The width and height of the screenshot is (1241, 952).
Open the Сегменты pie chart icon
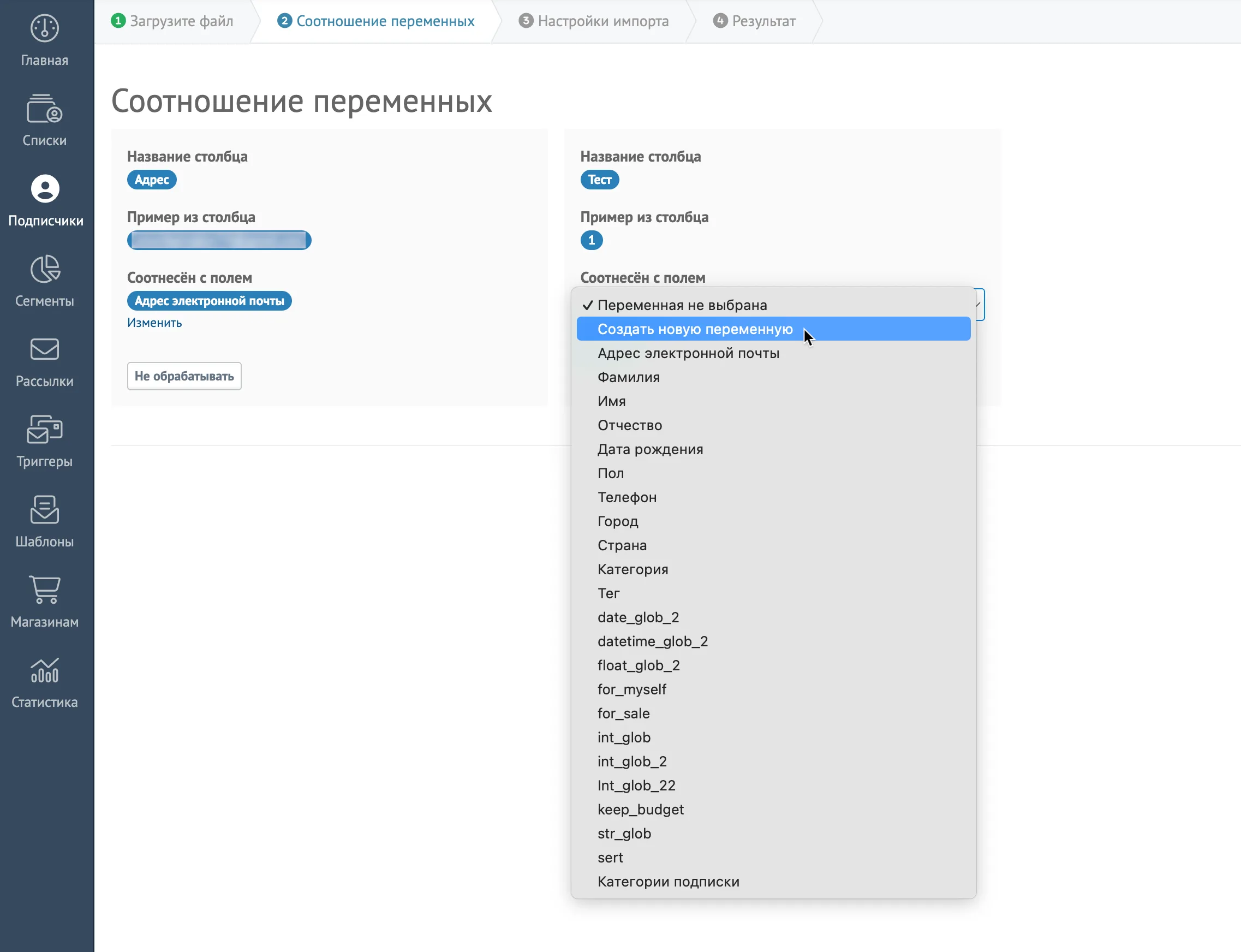coord(45,269)
